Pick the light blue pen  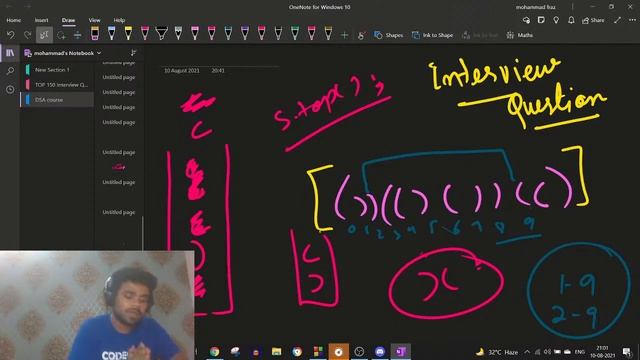point(111,33)
